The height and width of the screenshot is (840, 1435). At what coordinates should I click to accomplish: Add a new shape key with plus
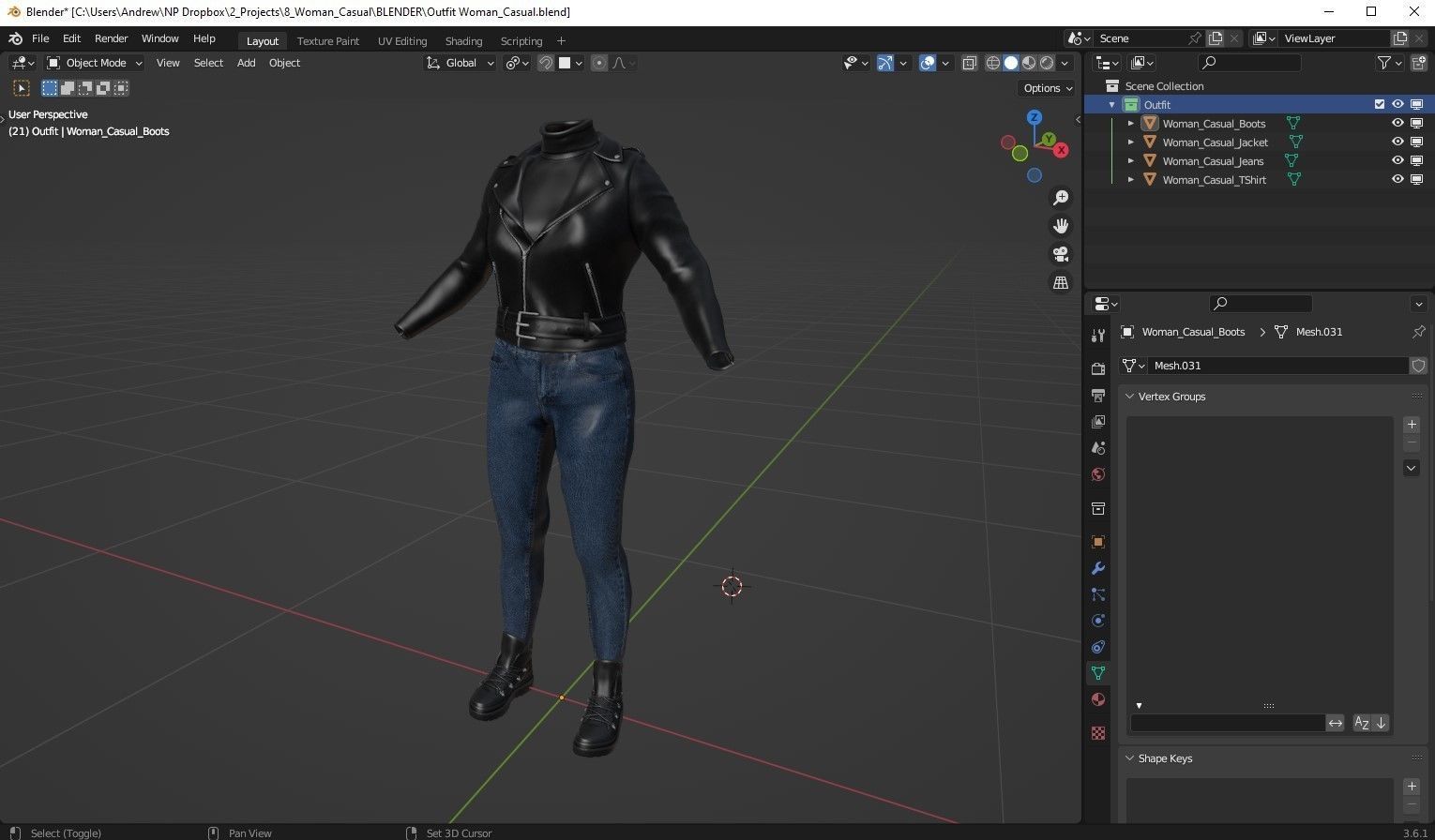[x=1412, y=787]
